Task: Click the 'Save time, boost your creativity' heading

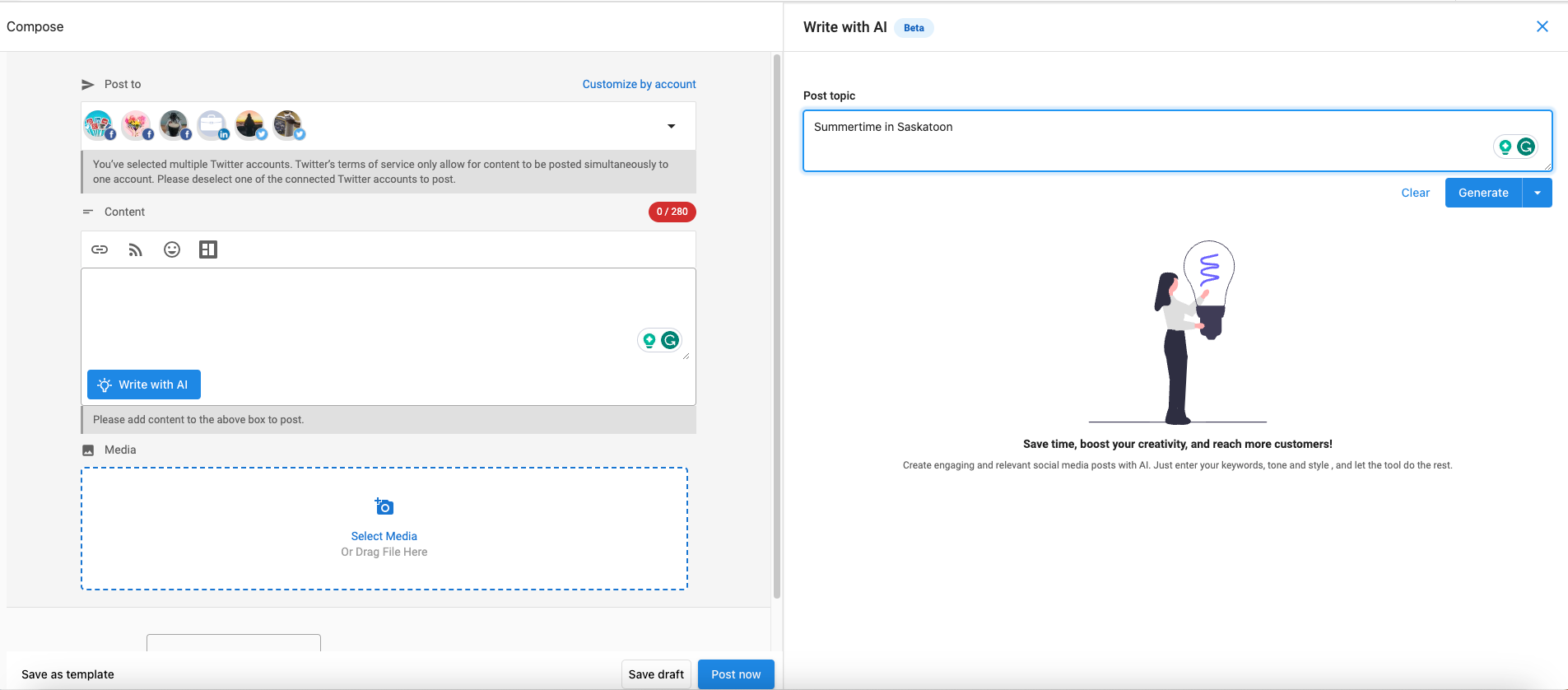Action: [1177, 444]
